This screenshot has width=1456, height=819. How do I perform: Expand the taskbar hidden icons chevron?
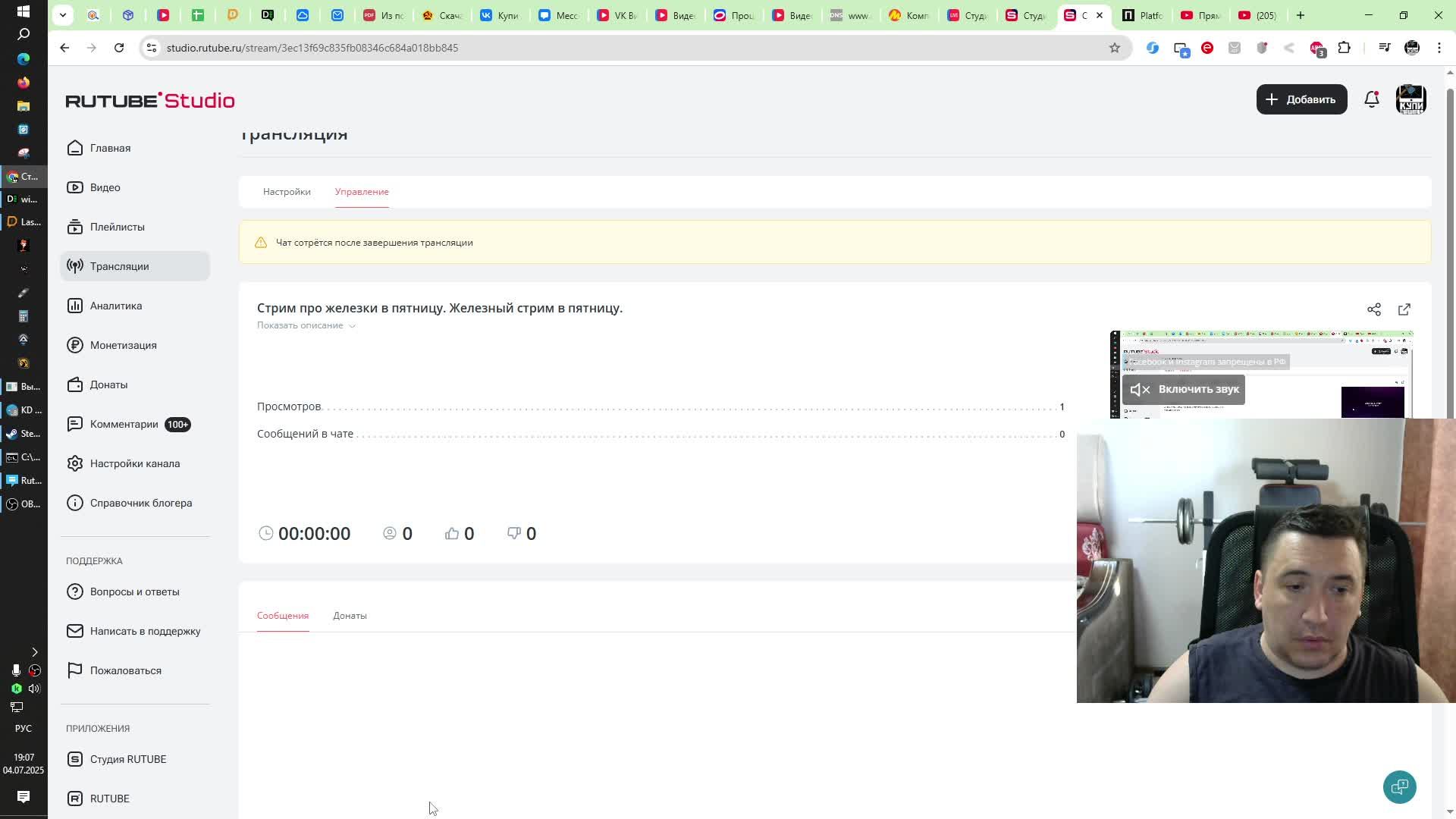[34, 652]
